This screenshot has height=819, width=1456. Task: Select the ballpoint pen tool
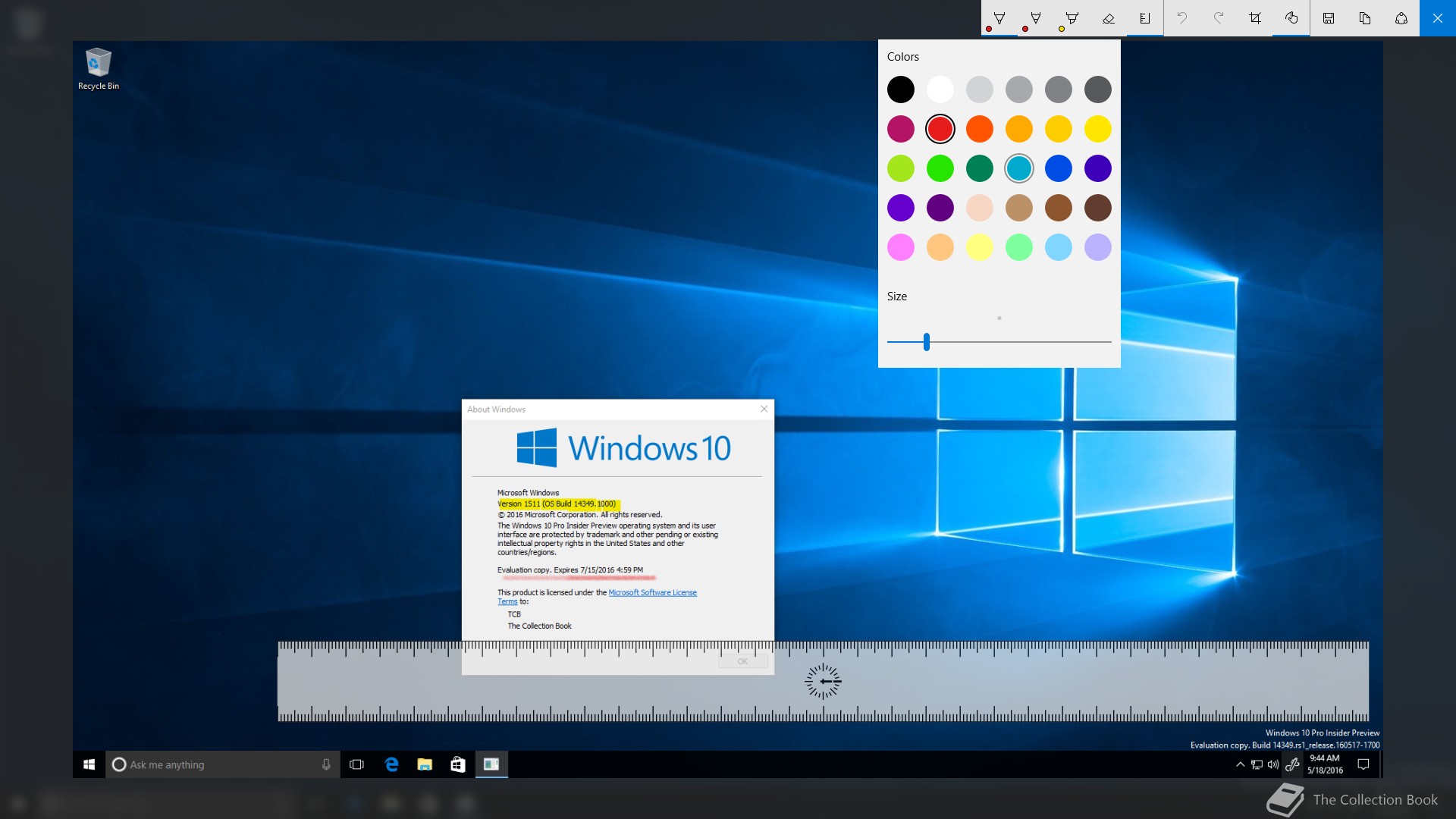999,18
